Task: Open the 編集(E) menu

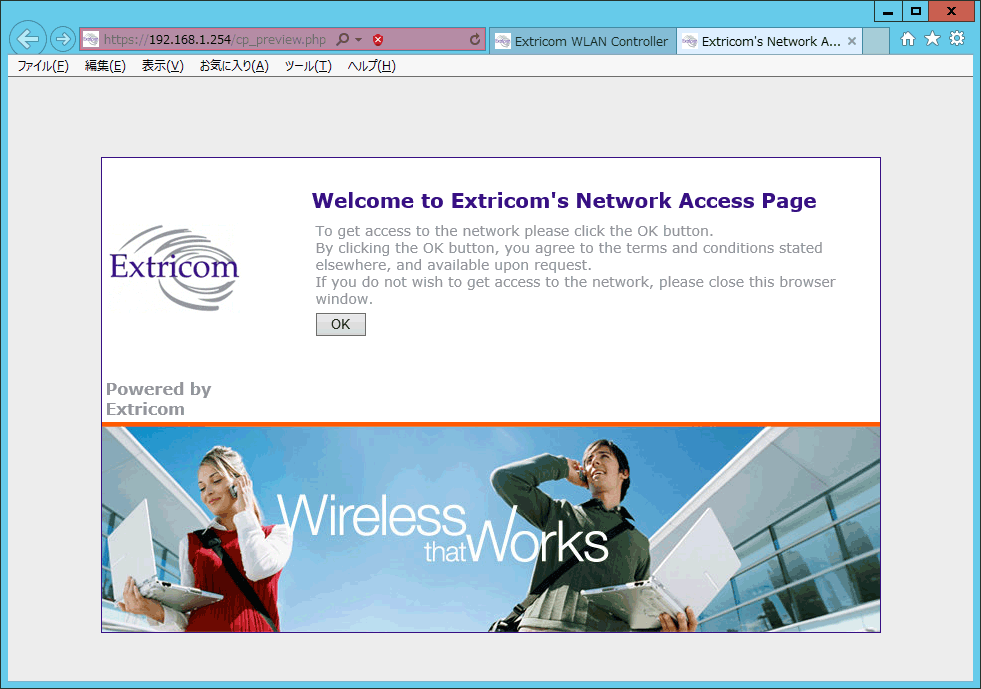Action: (x=105, y=66)
